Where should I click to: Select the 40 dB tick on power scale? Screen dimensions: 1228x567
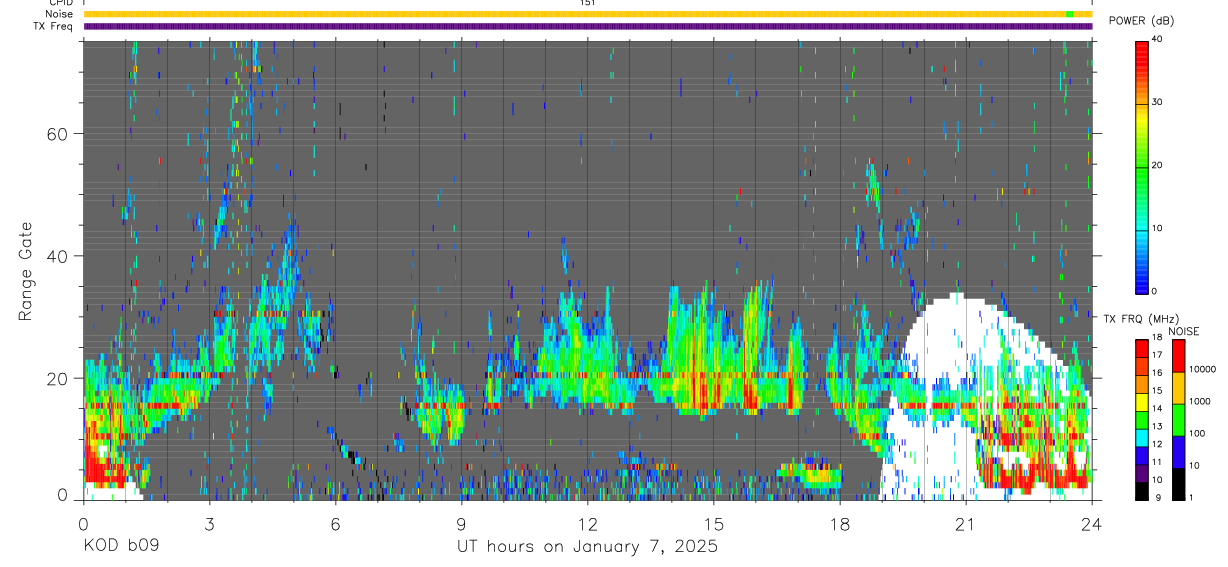1158,39
